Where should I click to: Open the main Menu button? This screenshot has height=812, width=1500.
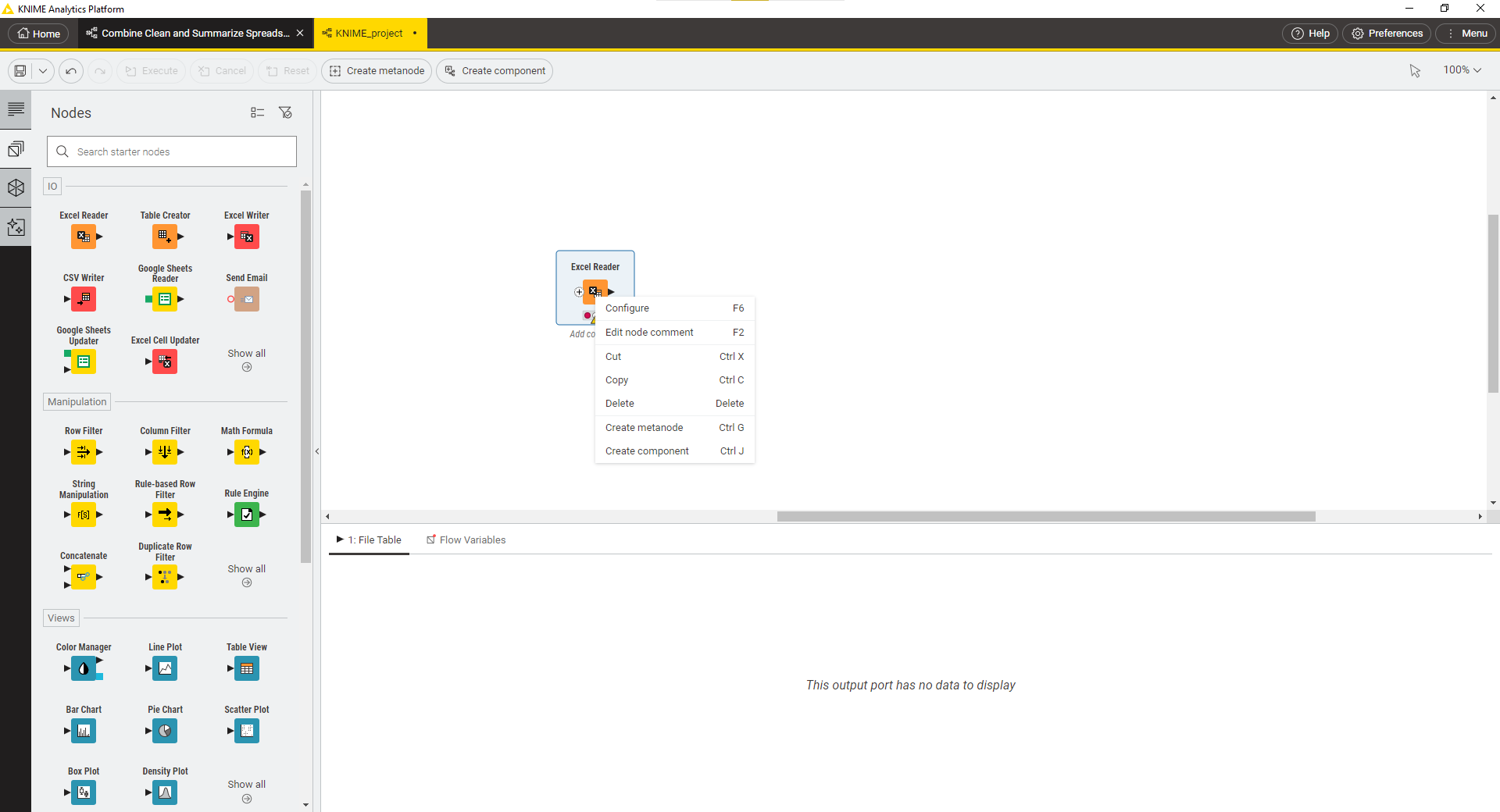pyautogui.click(x=1466, y=34)
